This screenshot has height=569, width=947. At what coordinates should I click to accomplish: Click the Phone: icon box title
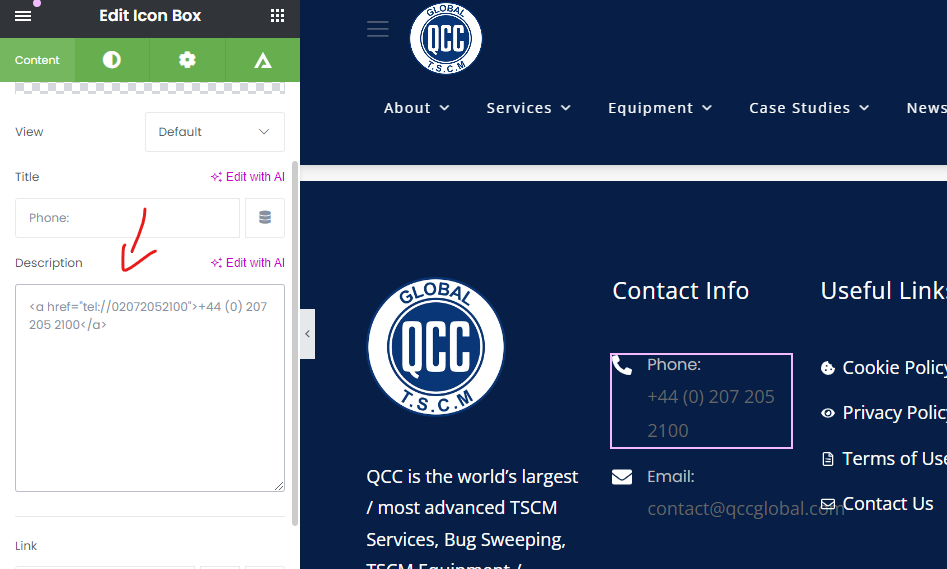[674, 364]
